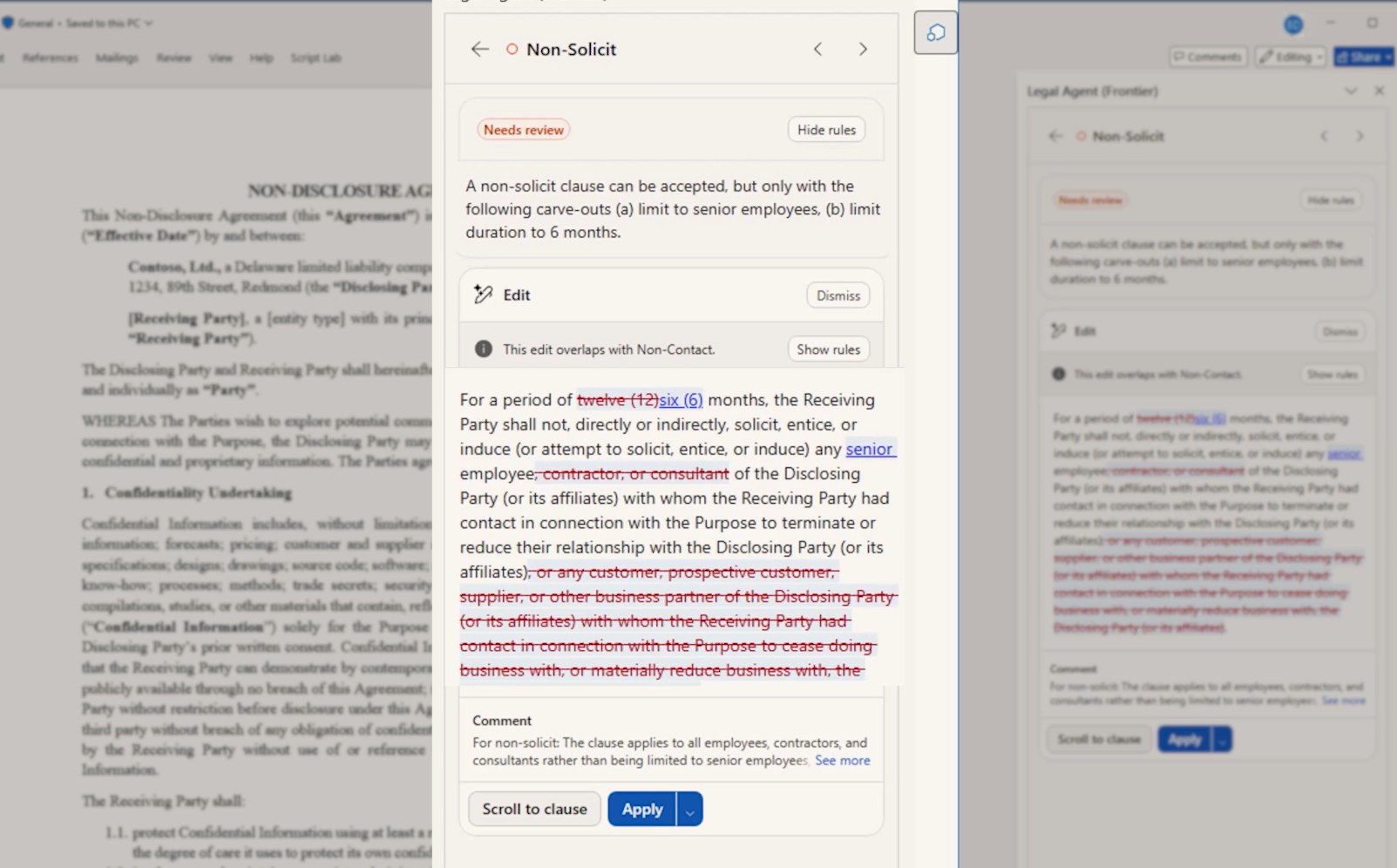Dismiss the suggested edit
Image resolution: width=1397 pixels, height=868 pixels.
pos(838,295)
